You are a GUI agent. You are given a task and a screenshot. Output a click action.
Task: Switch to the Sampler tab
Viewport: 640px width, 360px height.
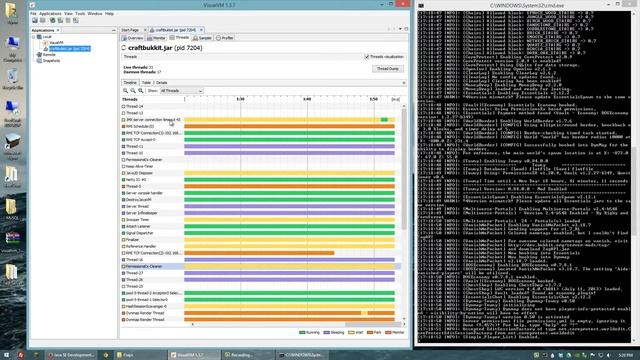pos(202,38)
